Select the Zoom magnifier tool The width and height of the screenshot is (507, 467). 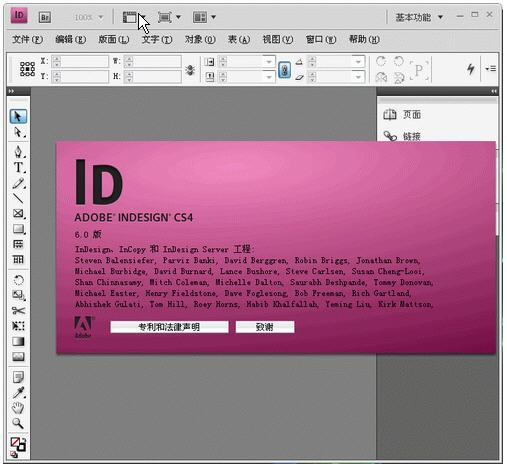(x=18, y=423)
